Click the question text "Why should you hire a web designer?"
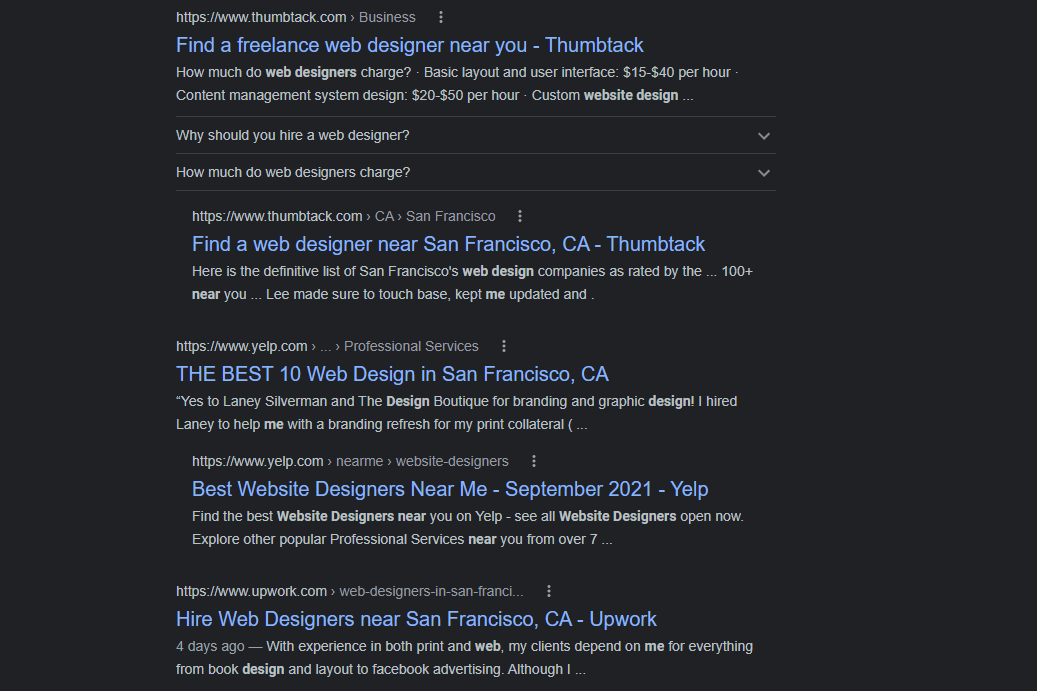This screenshot has height=691, width=1037. 292,135
